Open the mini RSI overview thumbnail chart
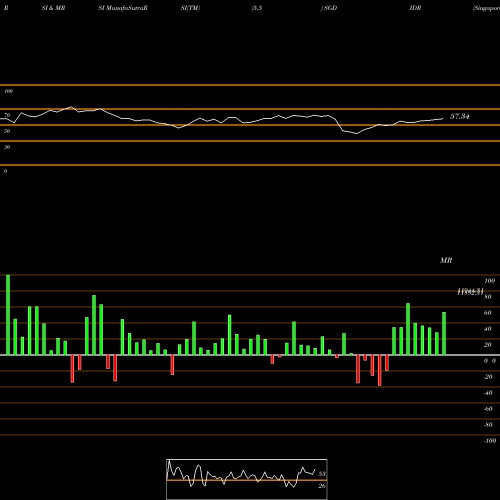This screenshot has width=500, height=500. tap(247, 479)
